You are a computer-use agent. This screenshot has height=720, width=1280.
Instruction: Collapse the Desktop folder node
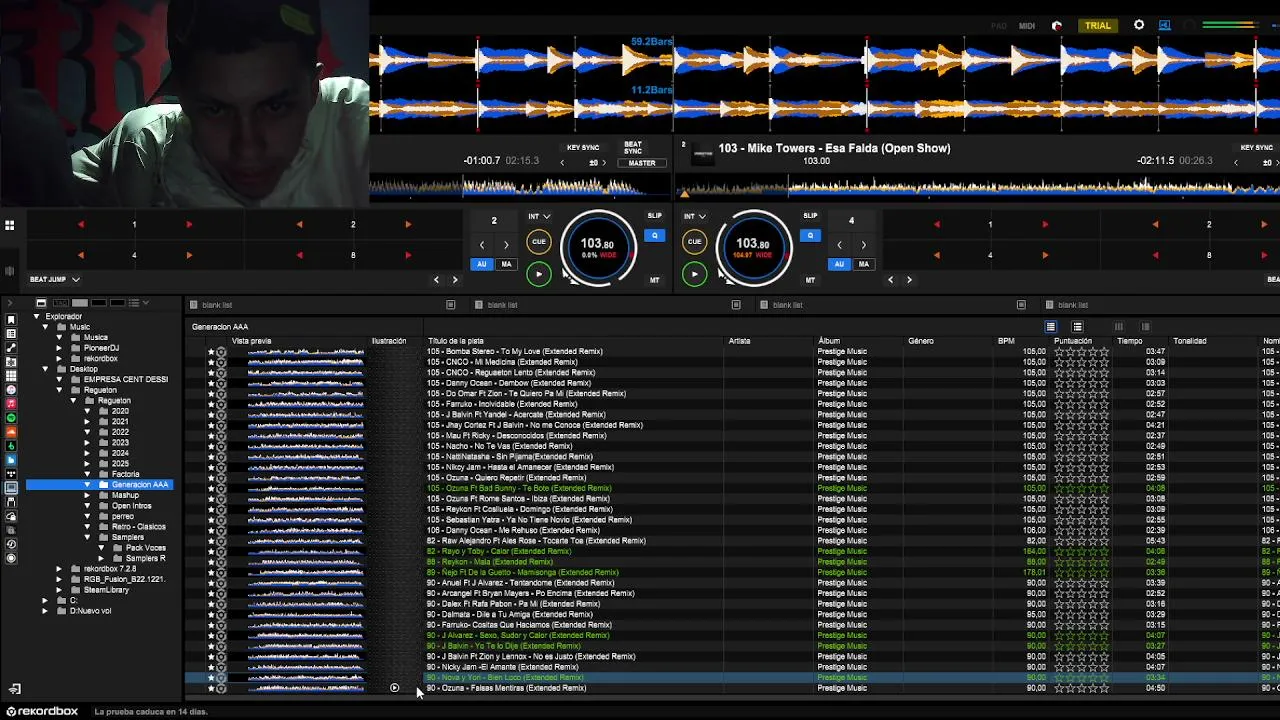point(45,369)
